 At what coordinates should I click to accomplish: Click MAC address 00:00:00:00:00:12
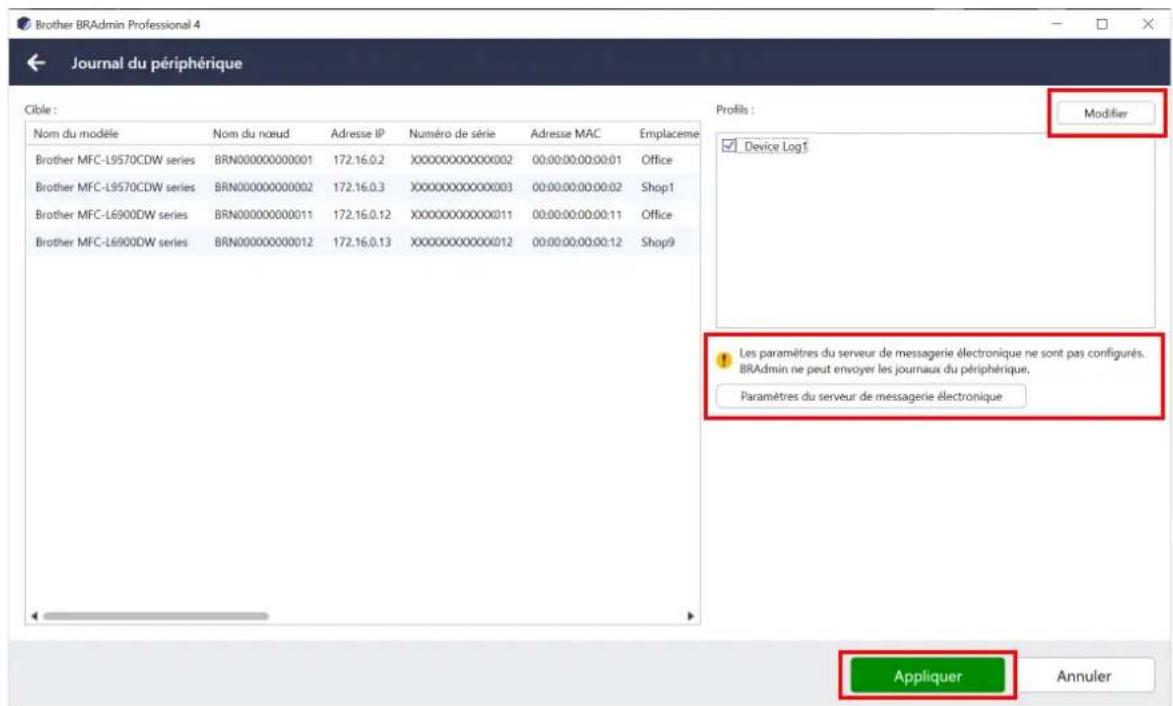(x=577, y=242)
